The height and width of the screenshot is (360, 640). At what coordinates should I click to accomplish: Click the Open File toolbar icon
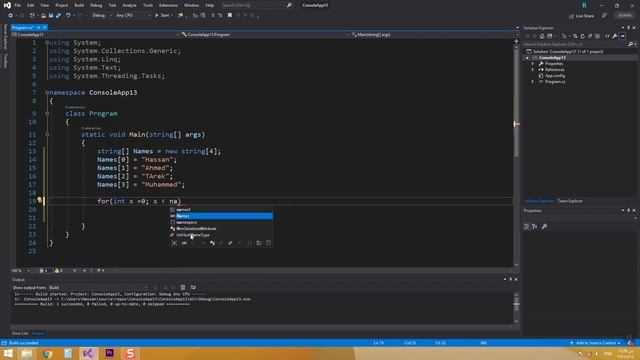43,16
